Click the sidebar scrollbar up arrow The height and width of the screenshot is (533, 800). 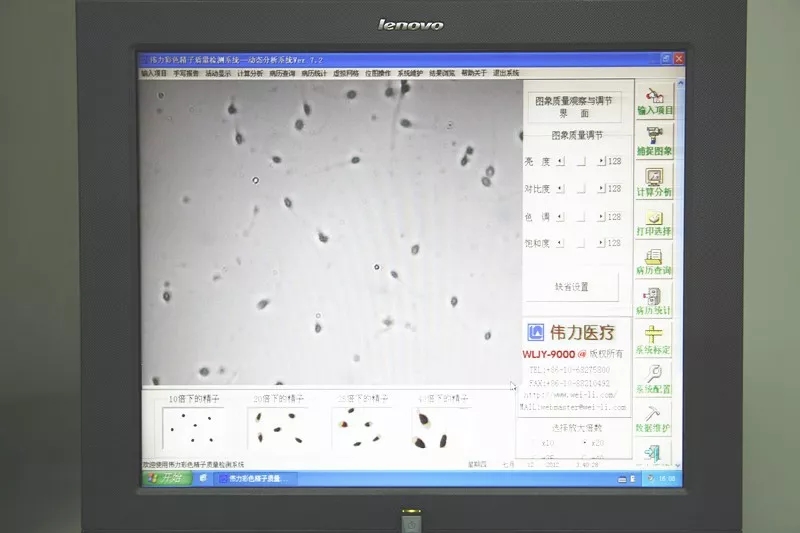pos(680,83)
